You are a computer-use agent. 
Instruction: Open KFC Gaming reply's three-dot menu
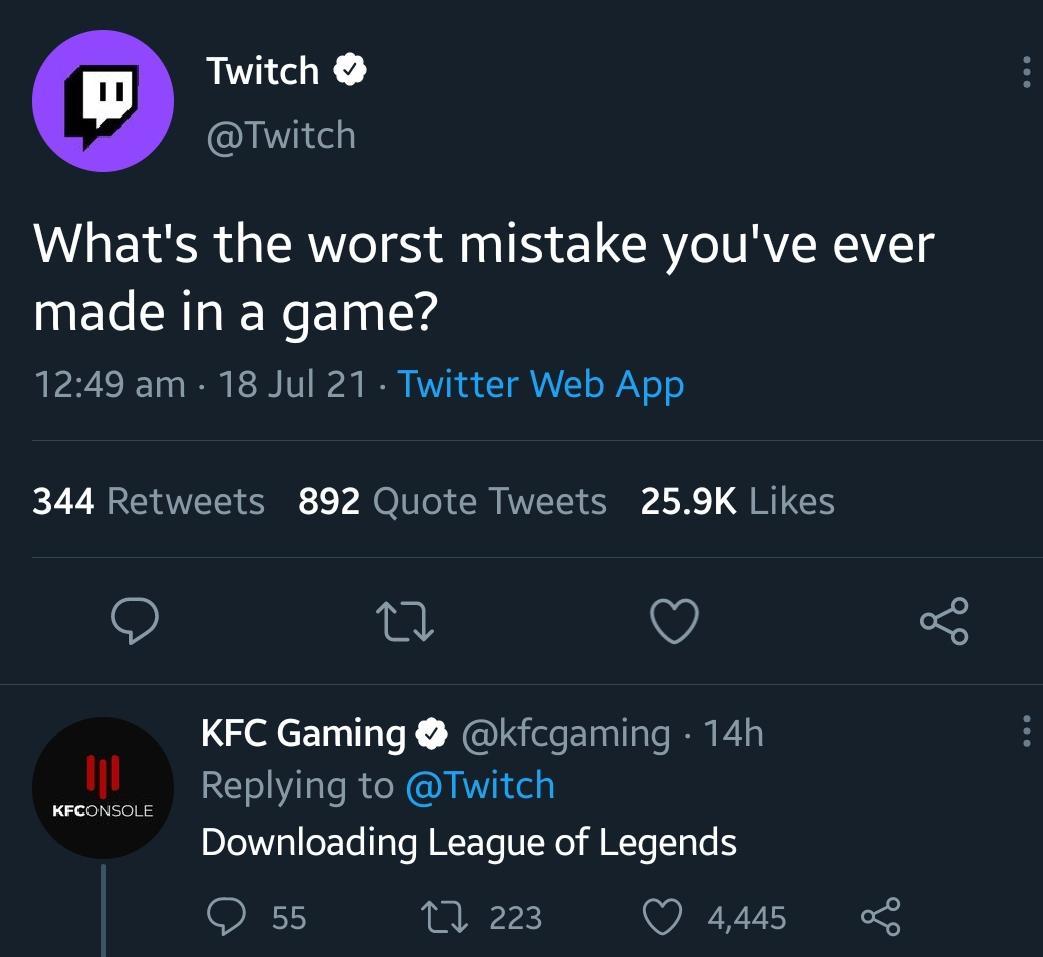(1025, 733)
